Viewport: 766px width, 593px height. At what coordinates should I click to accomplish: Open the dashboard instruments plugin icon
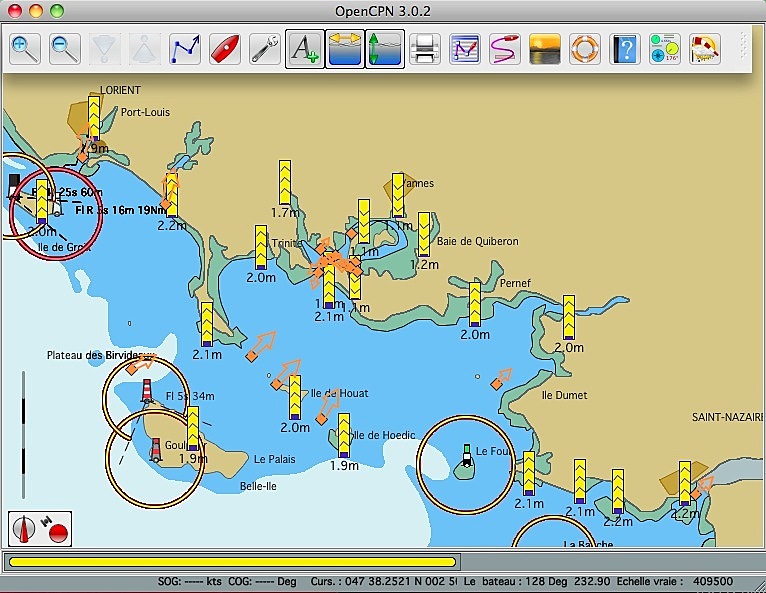click(665, 49)
